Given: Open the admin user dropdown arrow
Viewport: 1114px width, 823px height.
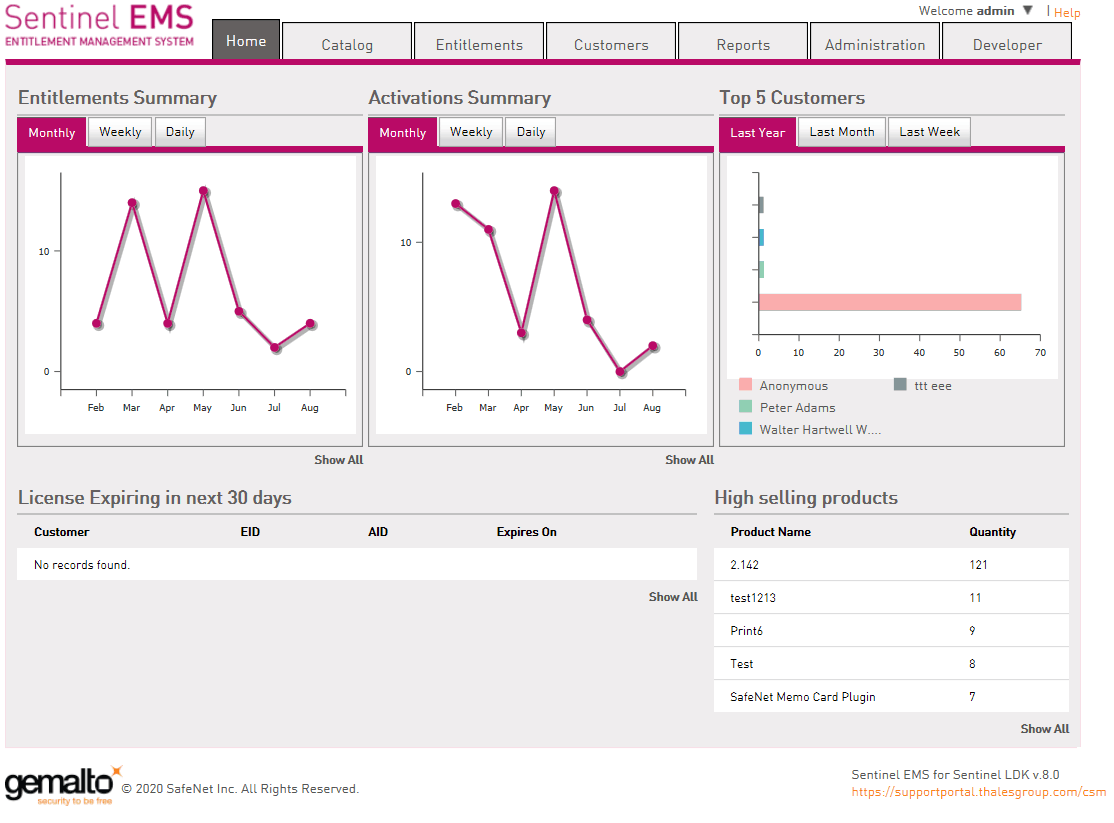Looking at the screenshot, I should (1027, 11).
